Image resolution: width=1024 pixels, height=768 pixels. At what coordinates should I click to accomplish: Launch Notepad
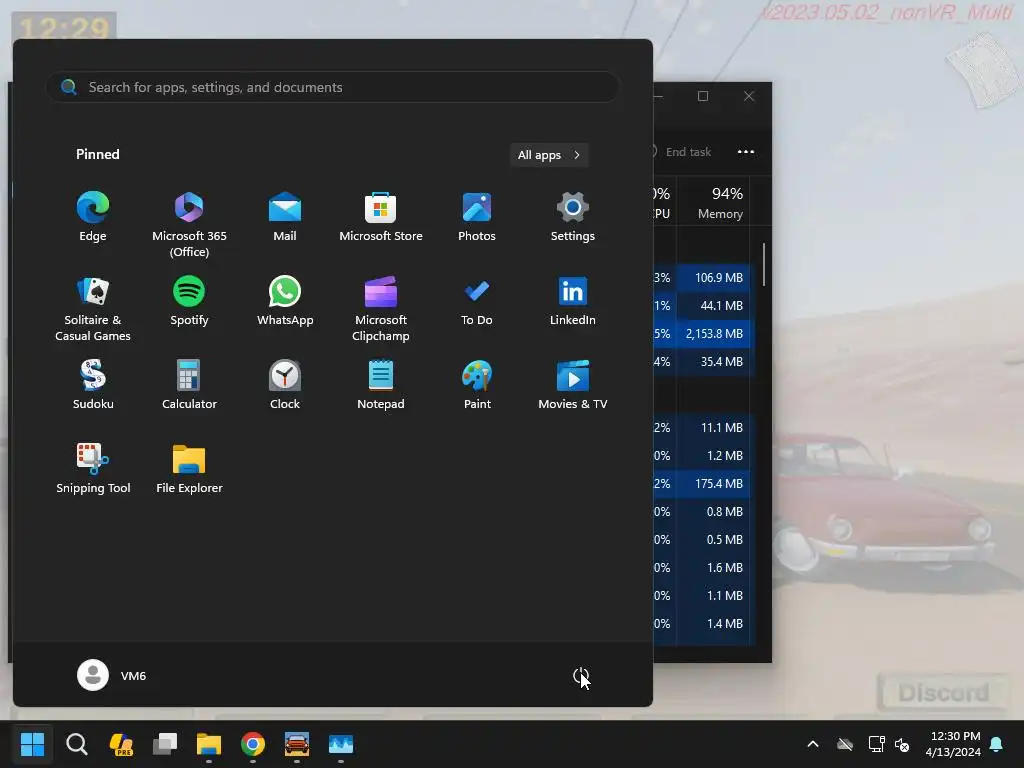click(381, 385)
